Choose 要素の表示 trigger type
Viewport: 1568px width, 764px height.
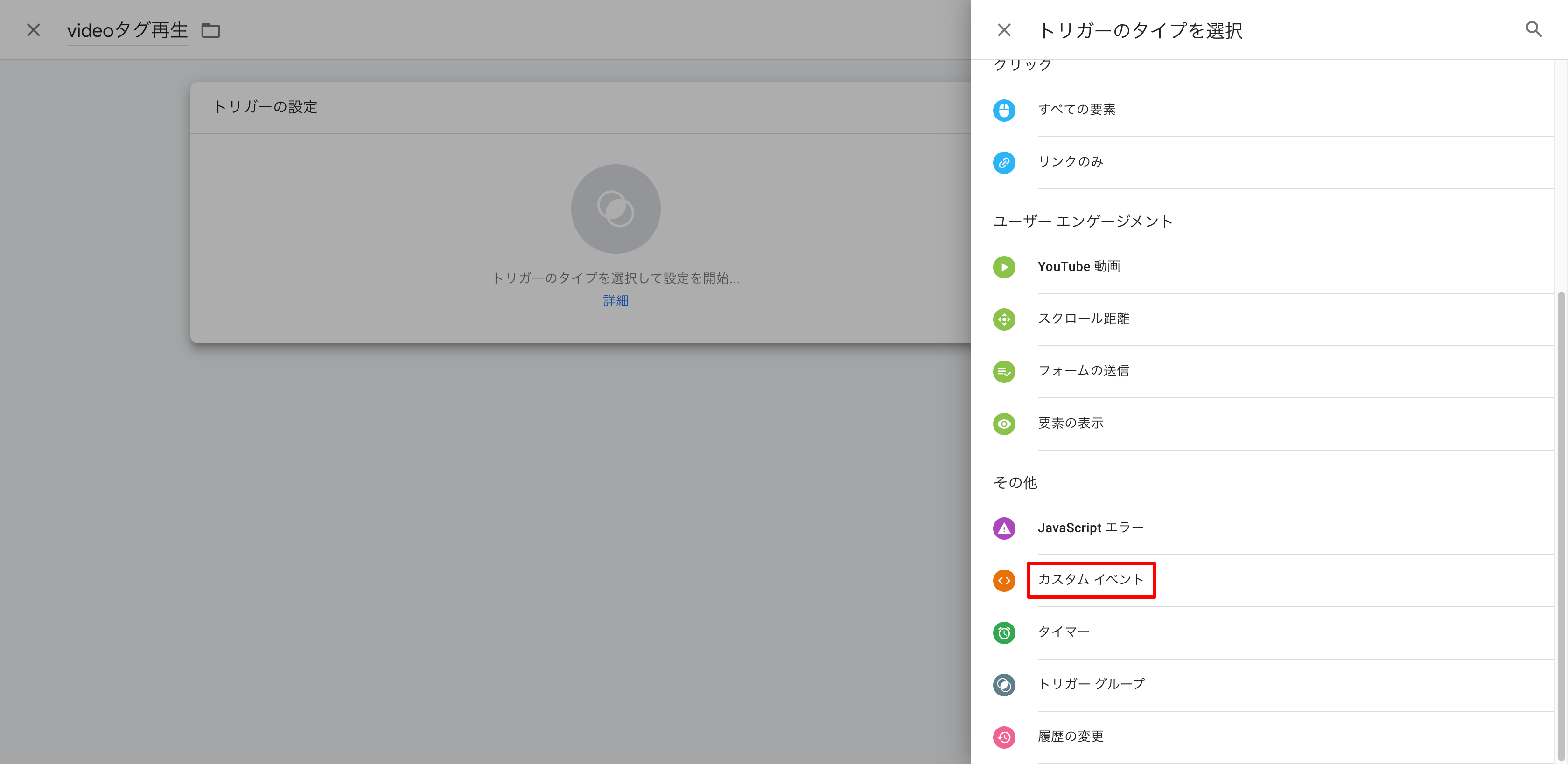pos(1274,424)
